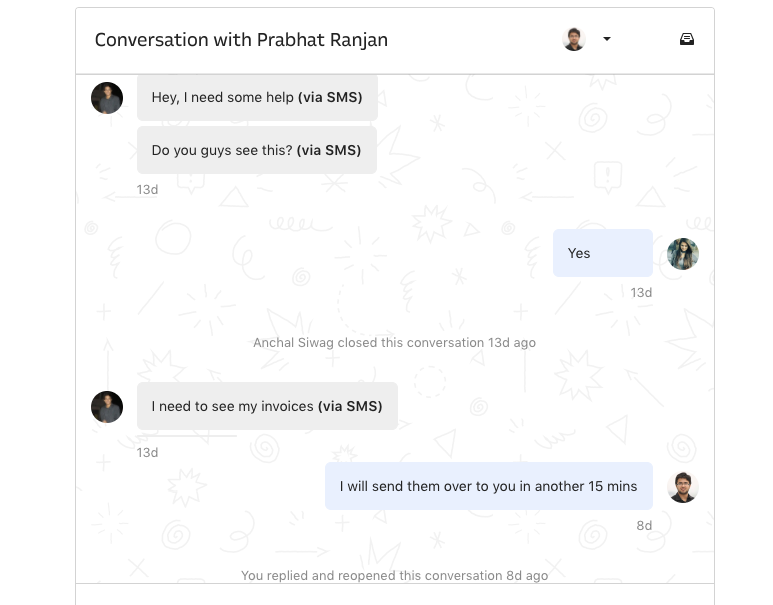Select the 'I need to see my invoices' message
The width and height of the screenshot is (773, 605).
(x=267, y=407)
